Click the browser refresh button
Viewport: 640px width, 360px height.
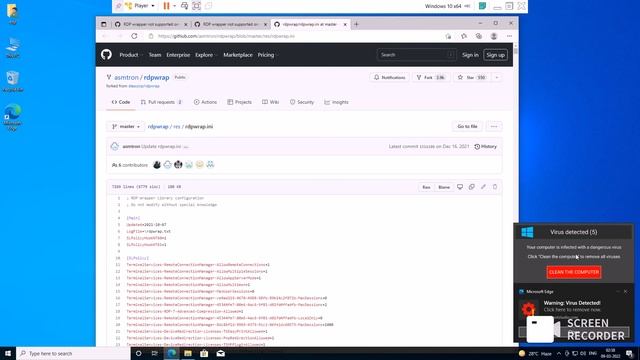point(134,36)
